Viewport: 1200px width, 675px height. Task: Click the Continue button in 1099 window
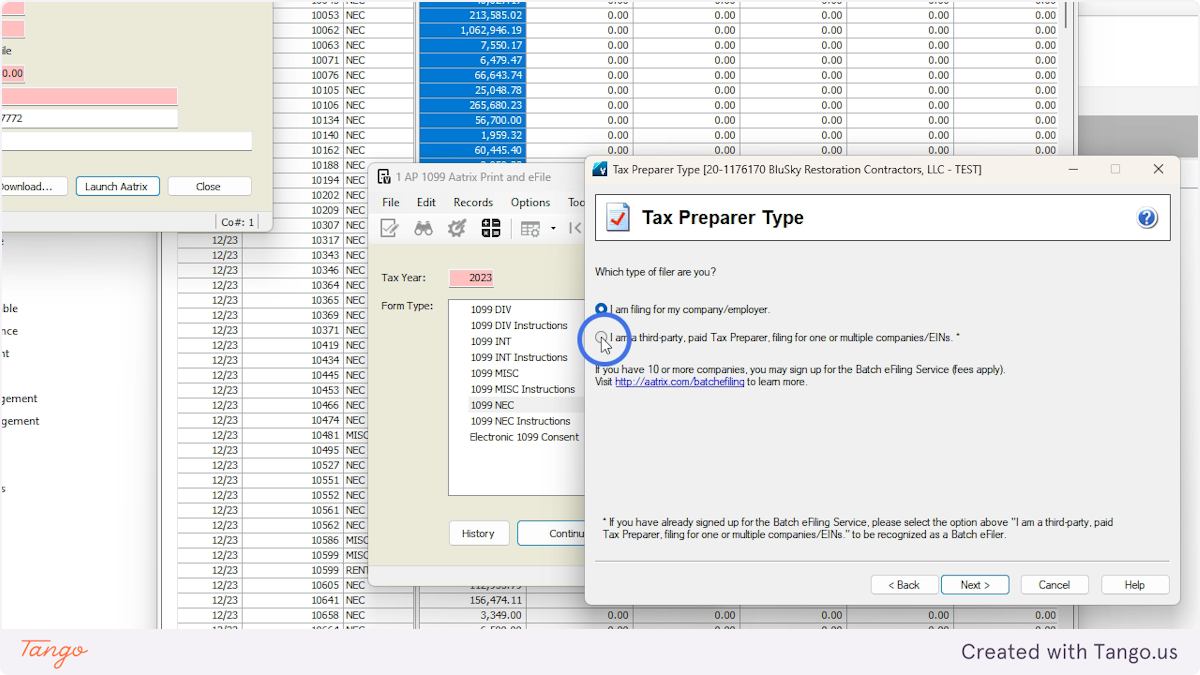(x=551, y=533)
